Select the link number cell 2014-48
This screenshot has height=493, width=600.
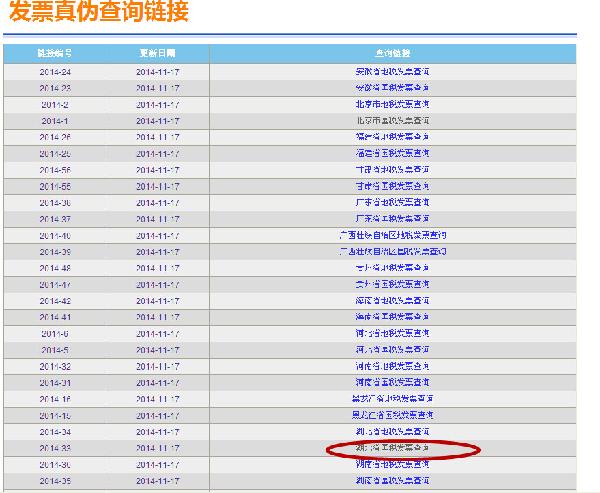55,268
